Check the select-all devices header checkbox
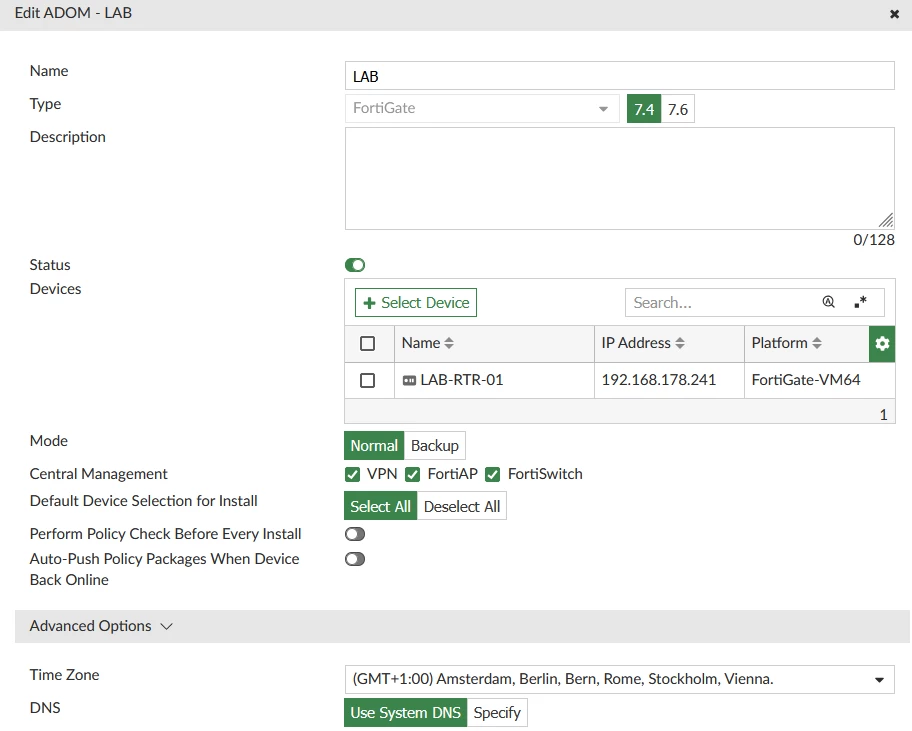Image resolution: width=912 pixels, height=731 pixels. click(x=367, y=343)
